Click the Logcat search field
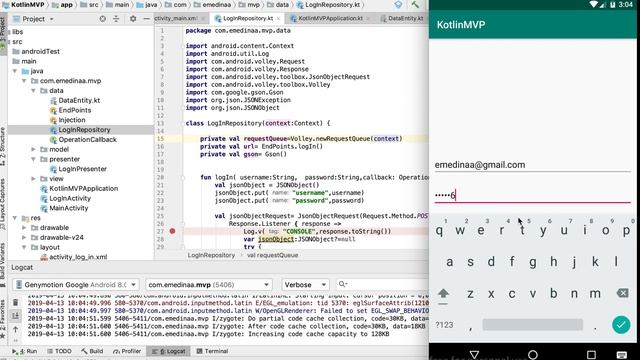 tap(382, 284)
